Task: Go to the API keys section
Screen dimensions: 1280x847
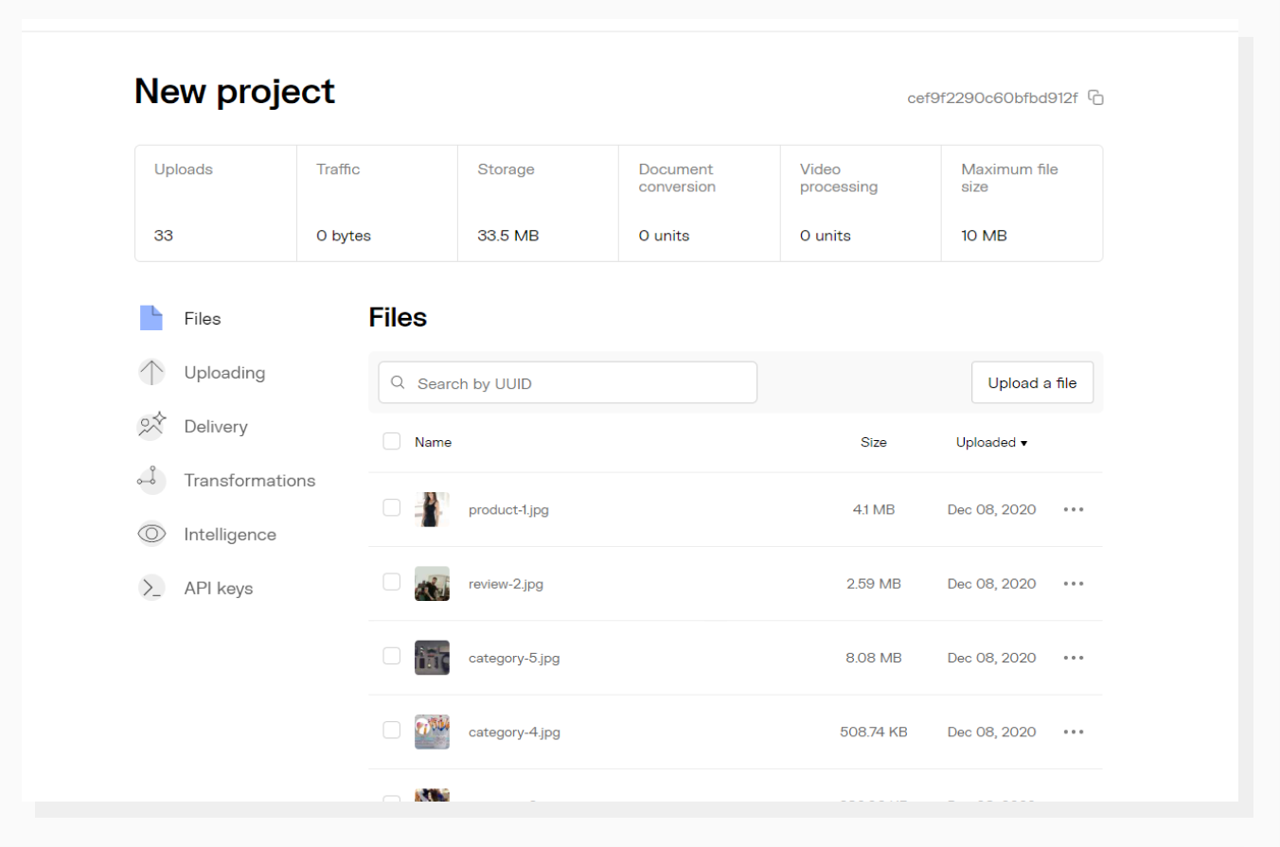Action: [x=216, y=588]
